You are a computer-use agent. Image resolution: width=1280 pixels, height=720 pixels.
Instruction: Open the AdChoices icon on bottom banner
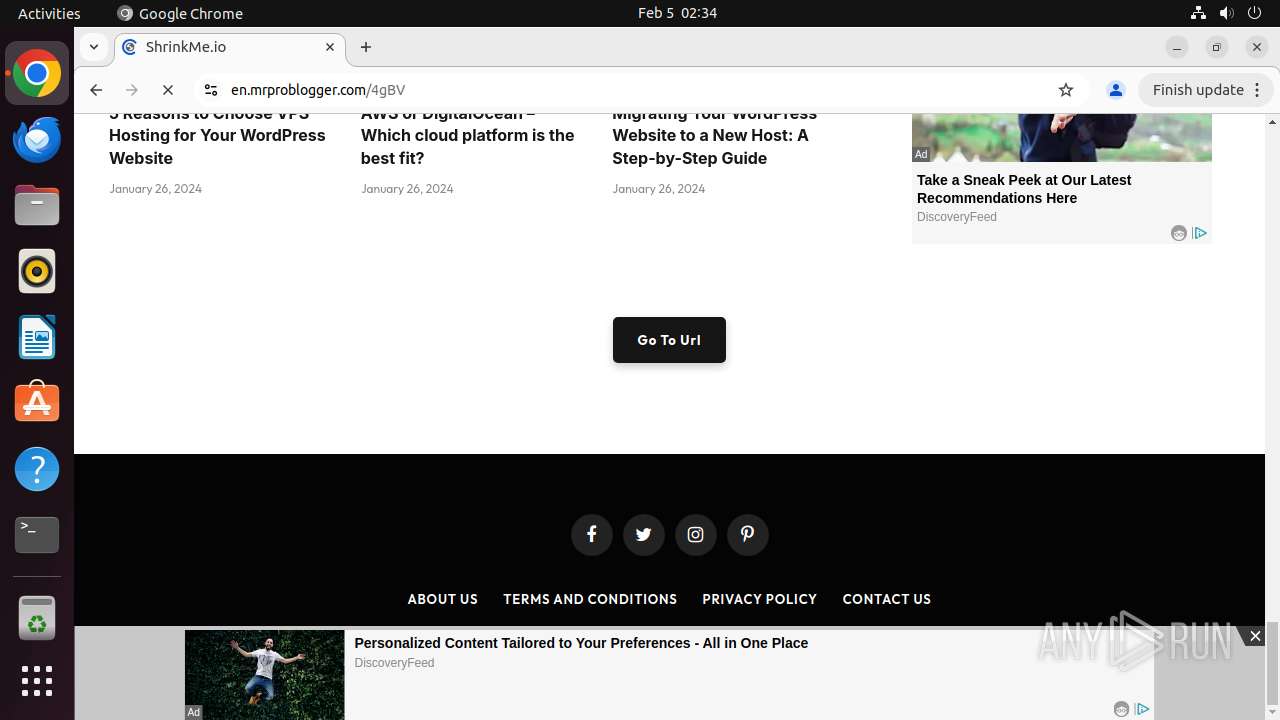coord(1142,709)
